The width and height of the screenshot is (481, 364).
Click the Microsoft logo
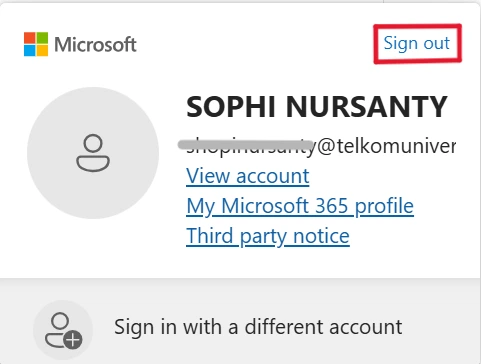tap(80, 44)
